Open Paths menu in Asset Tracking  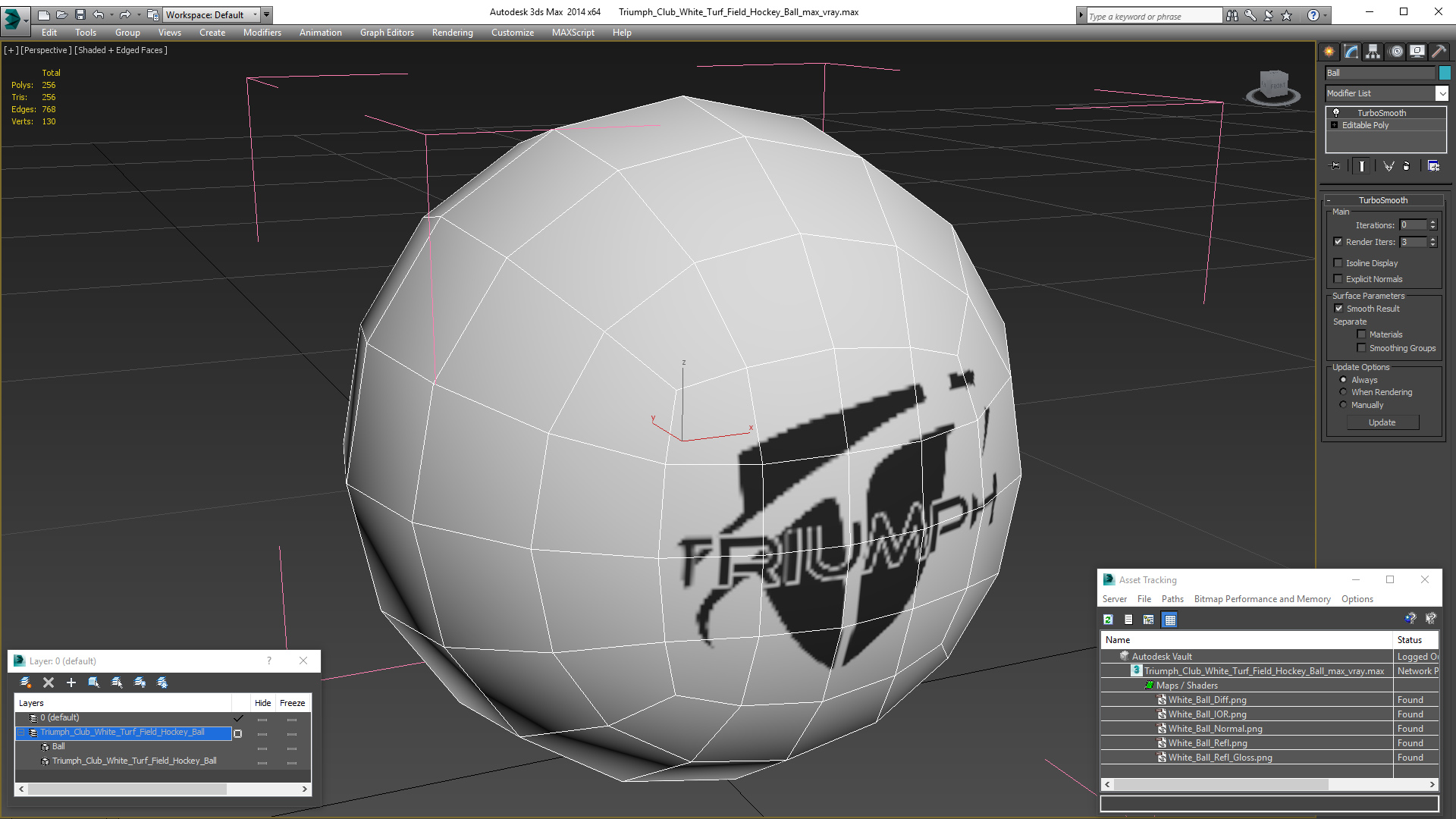[x=1172, y=599]
